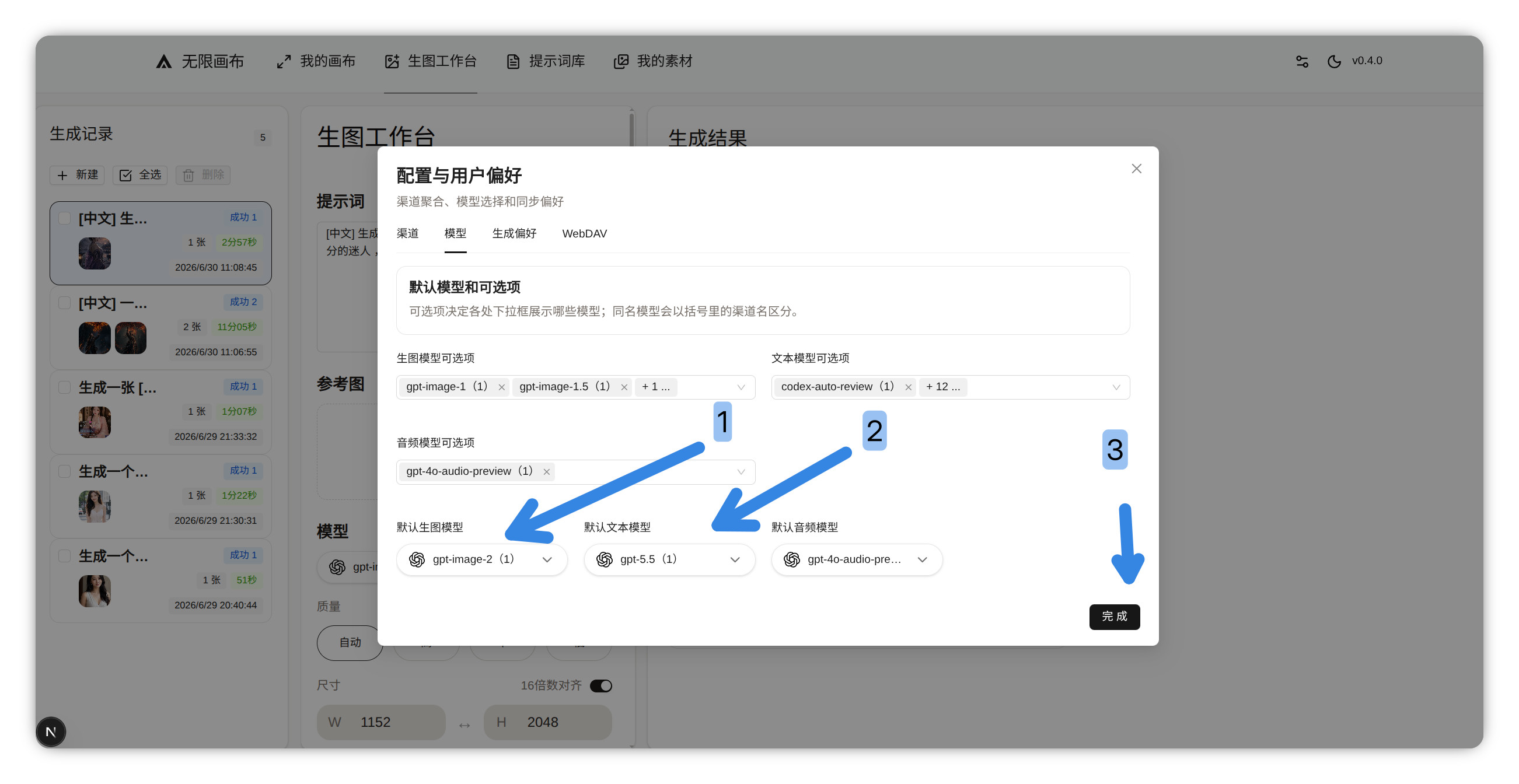The image size is (1519, 784).
Task: Open thumbnail of record dated 21:33:32
Action: pyautogui.click(x=95, y=422)
